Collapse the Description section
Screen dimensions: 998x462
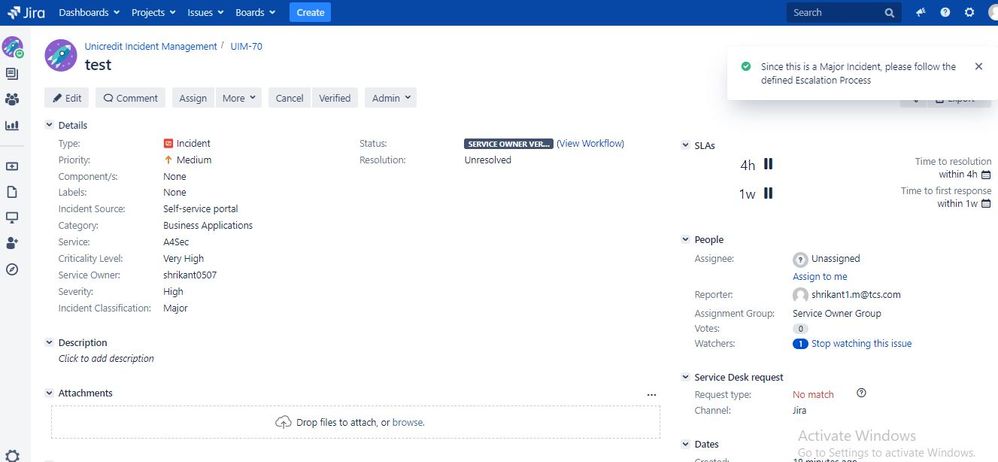49,342
